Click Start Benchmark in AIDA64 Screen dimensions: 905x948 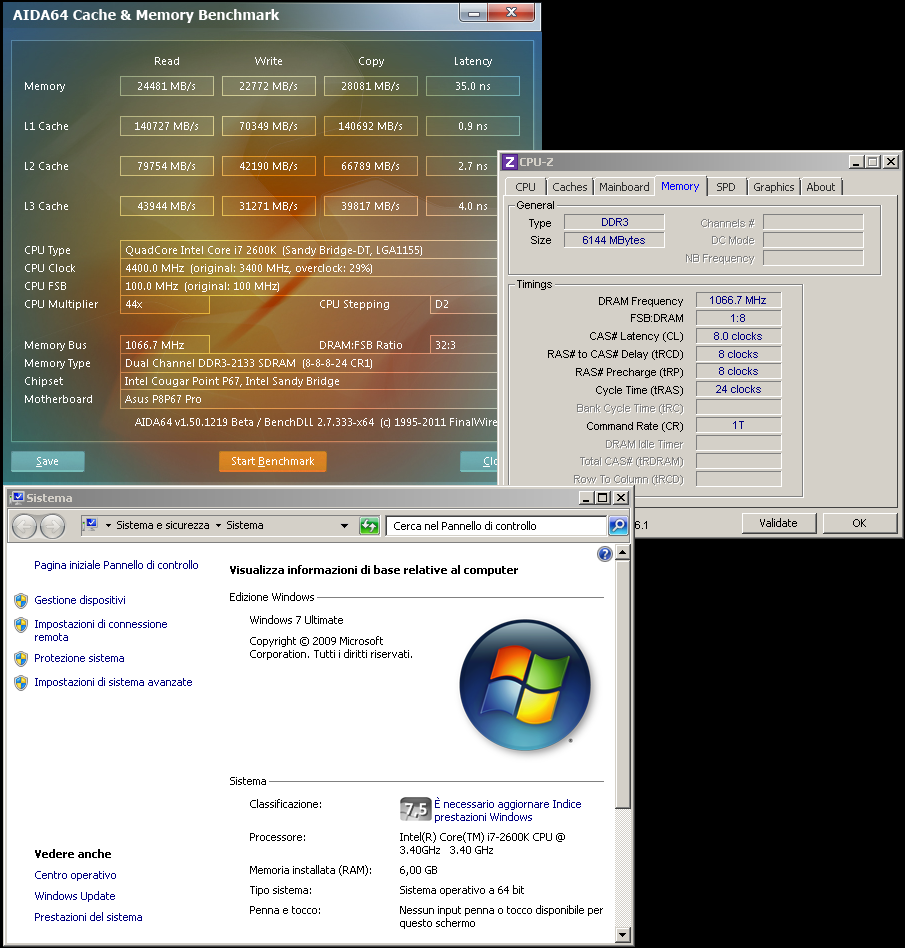[273, 461]
